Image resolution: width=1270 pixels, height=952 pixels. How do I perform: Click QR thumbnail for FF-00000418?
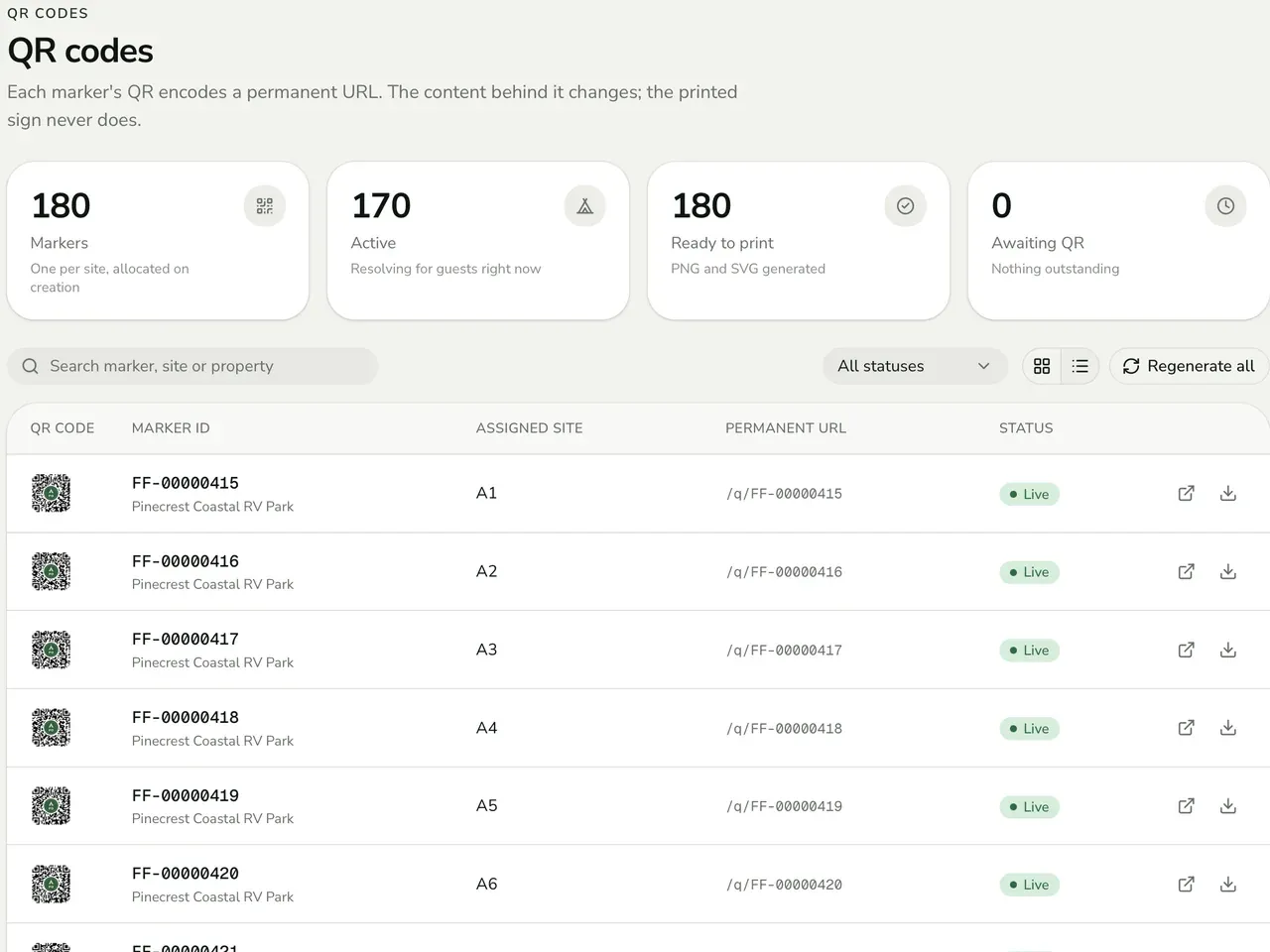[x=51, y=728]
